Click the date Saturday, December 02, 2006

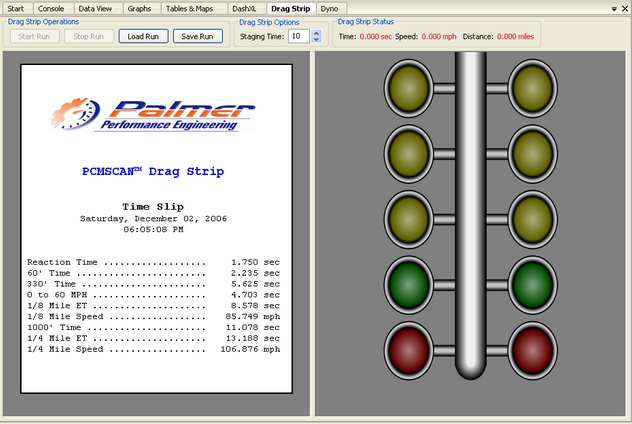click(153, 219)
